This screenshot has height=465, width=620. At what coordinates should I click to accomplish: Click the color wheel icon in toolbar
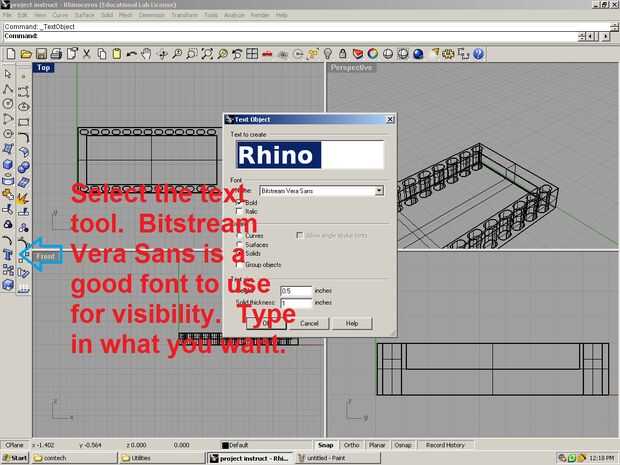coord(372,54)
